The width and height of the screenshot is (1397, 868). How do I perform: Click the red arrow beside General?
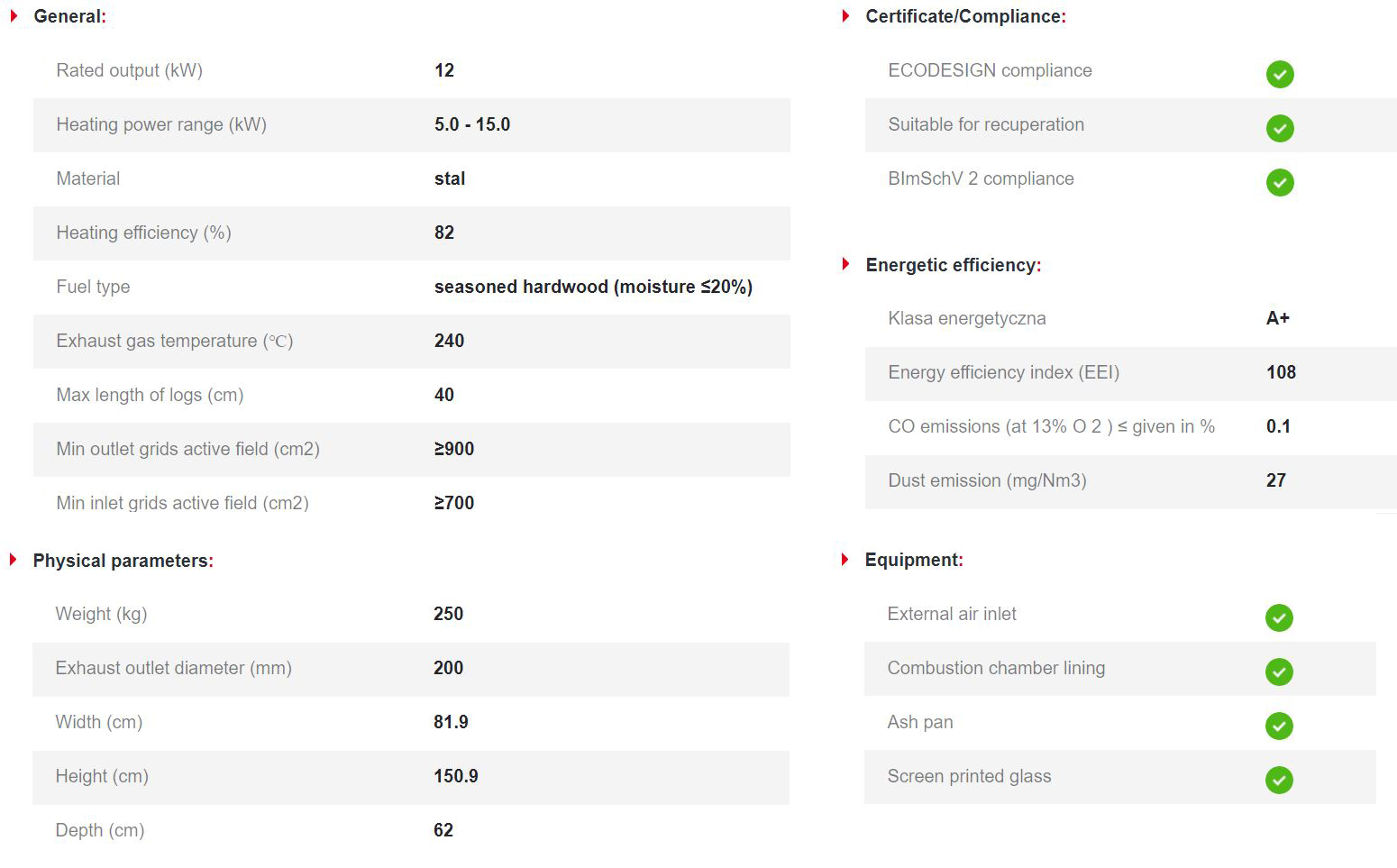(x=14, y=16)
